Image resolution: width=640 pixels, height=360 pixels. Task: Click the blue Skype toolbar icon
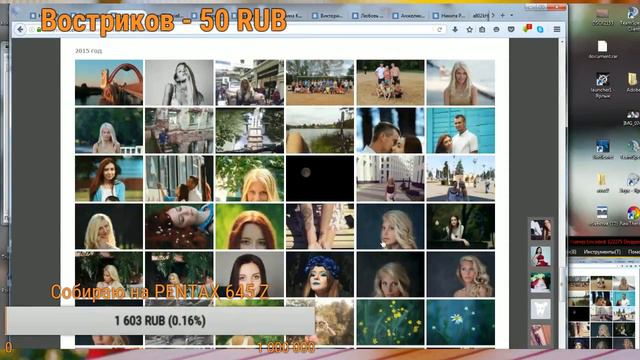540,29
